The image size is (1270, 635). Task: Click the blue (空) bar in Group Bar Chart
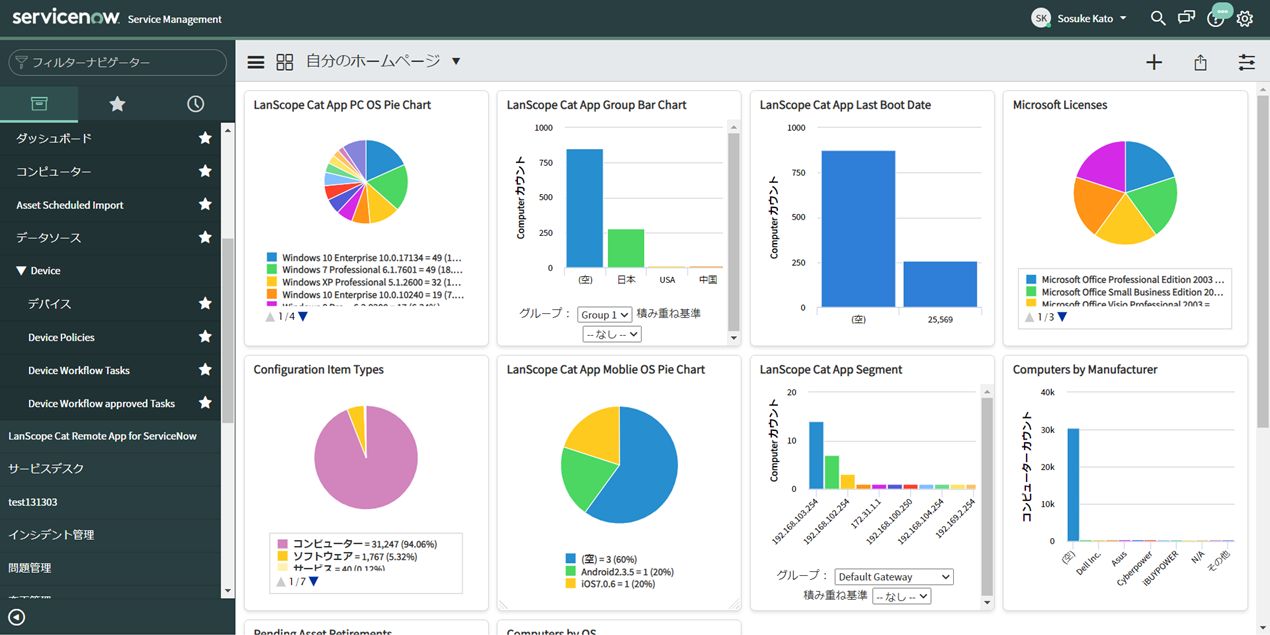584,208
